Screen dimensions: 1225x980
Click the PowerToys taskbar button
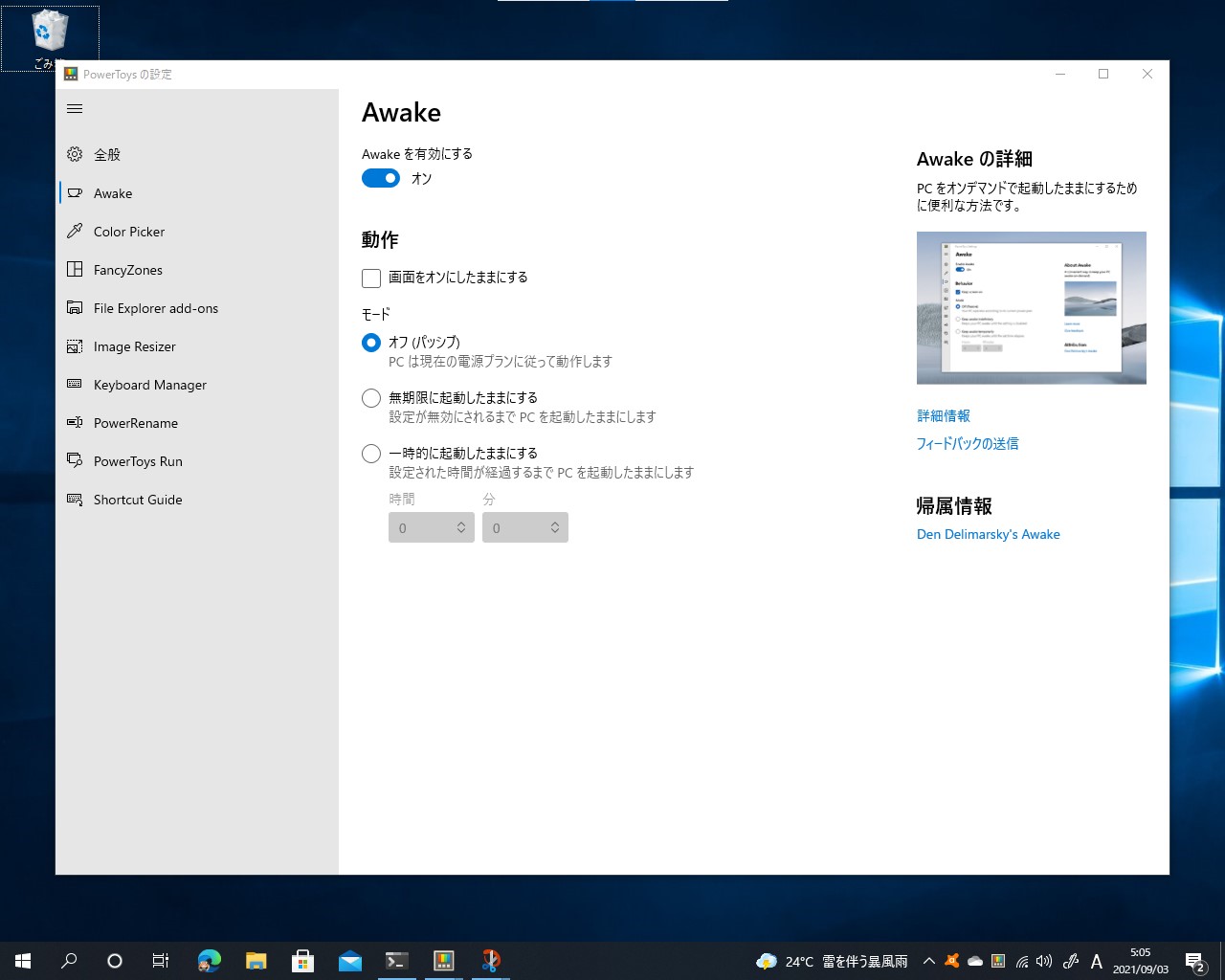(x=443, y=961)
